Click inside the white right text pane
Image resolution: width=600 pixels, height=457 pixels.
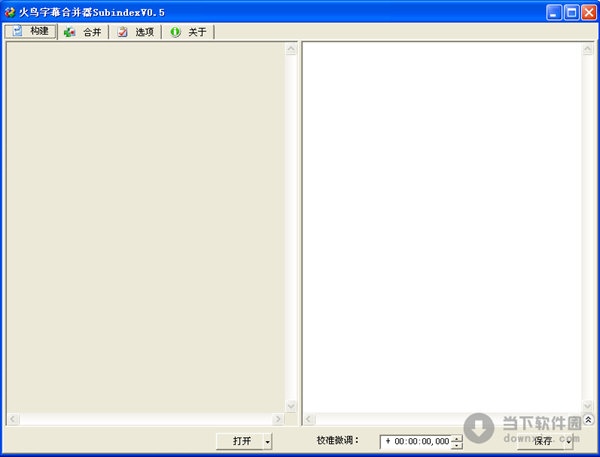[x=440, y=220]
